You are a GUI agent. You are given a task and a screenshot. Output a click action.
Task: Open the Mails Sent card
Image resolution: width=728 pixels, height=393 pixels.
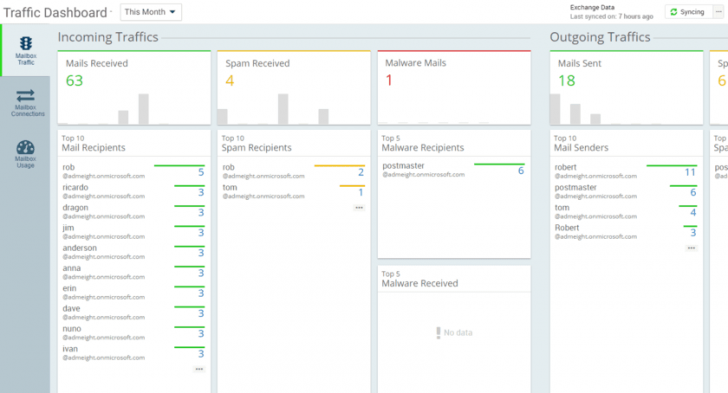pos(626,88)
